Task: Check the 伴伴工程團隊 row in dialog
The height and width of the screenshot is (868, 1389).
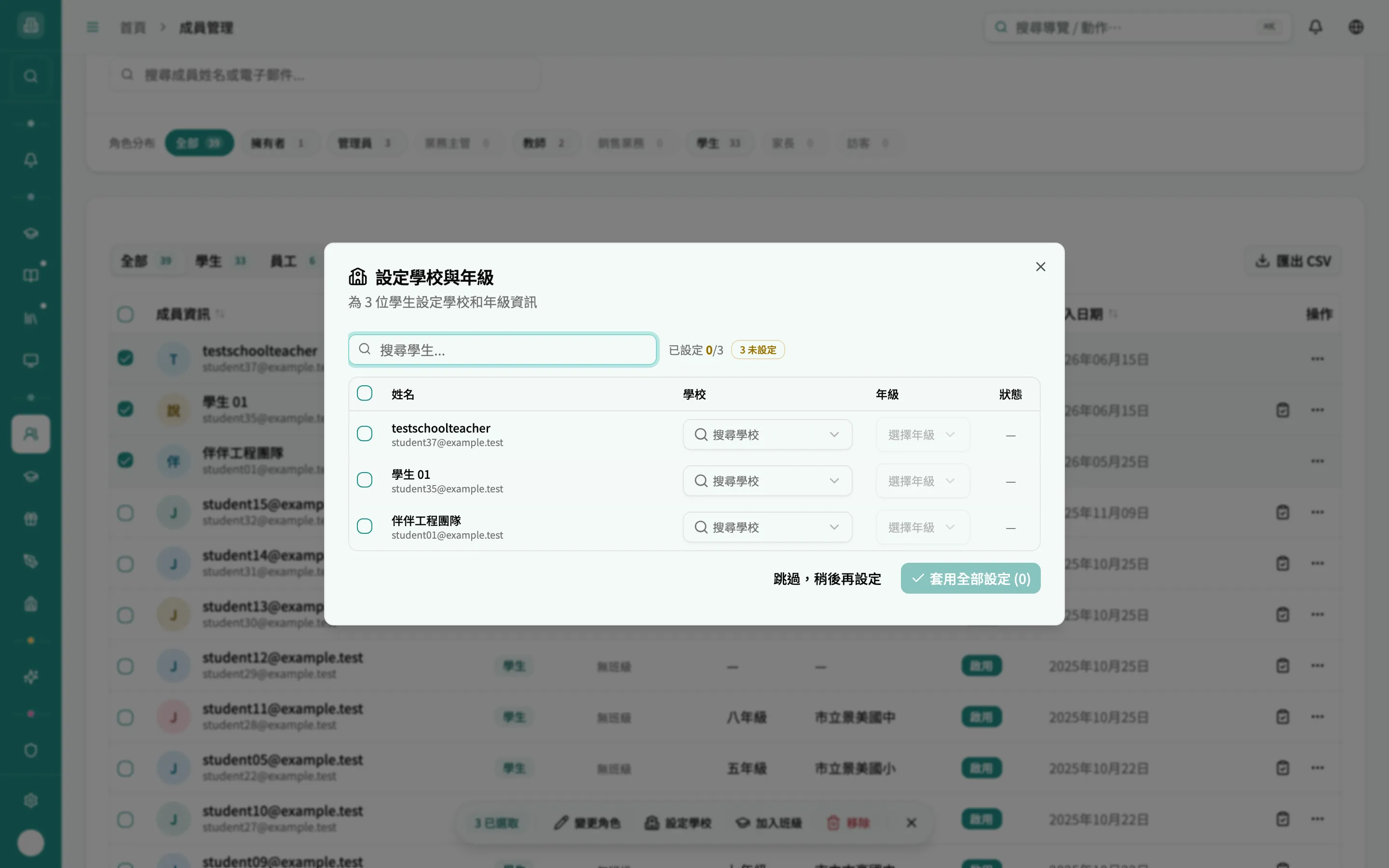Action: point(365,526)
